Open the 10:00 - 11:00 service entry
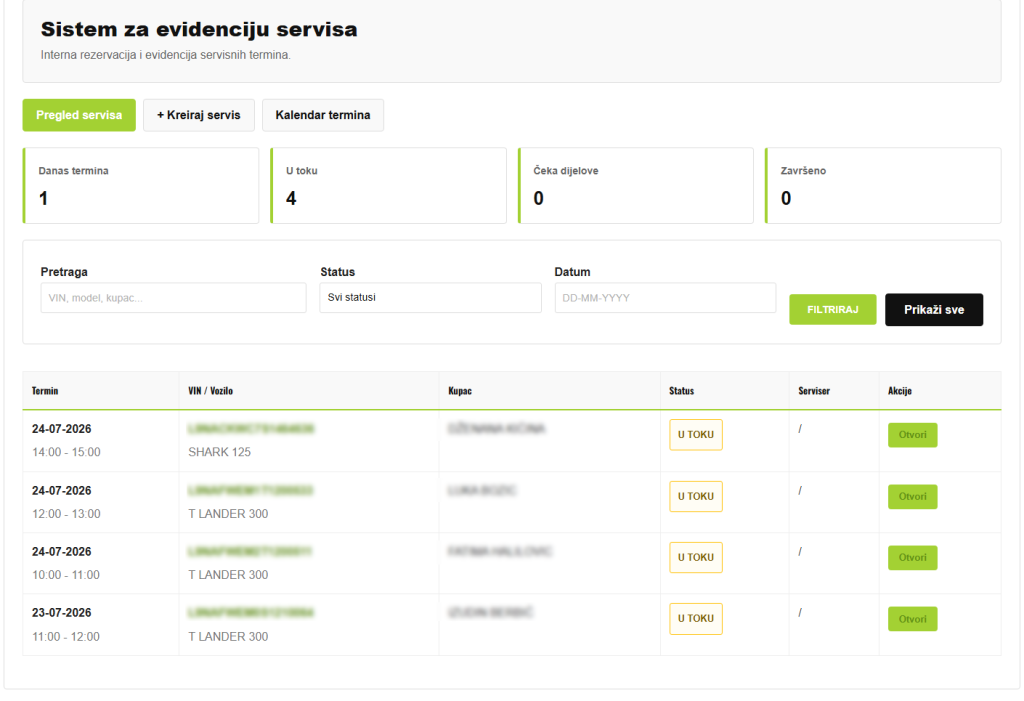This screenshot has width=1024, height=701. click(912, 558)
